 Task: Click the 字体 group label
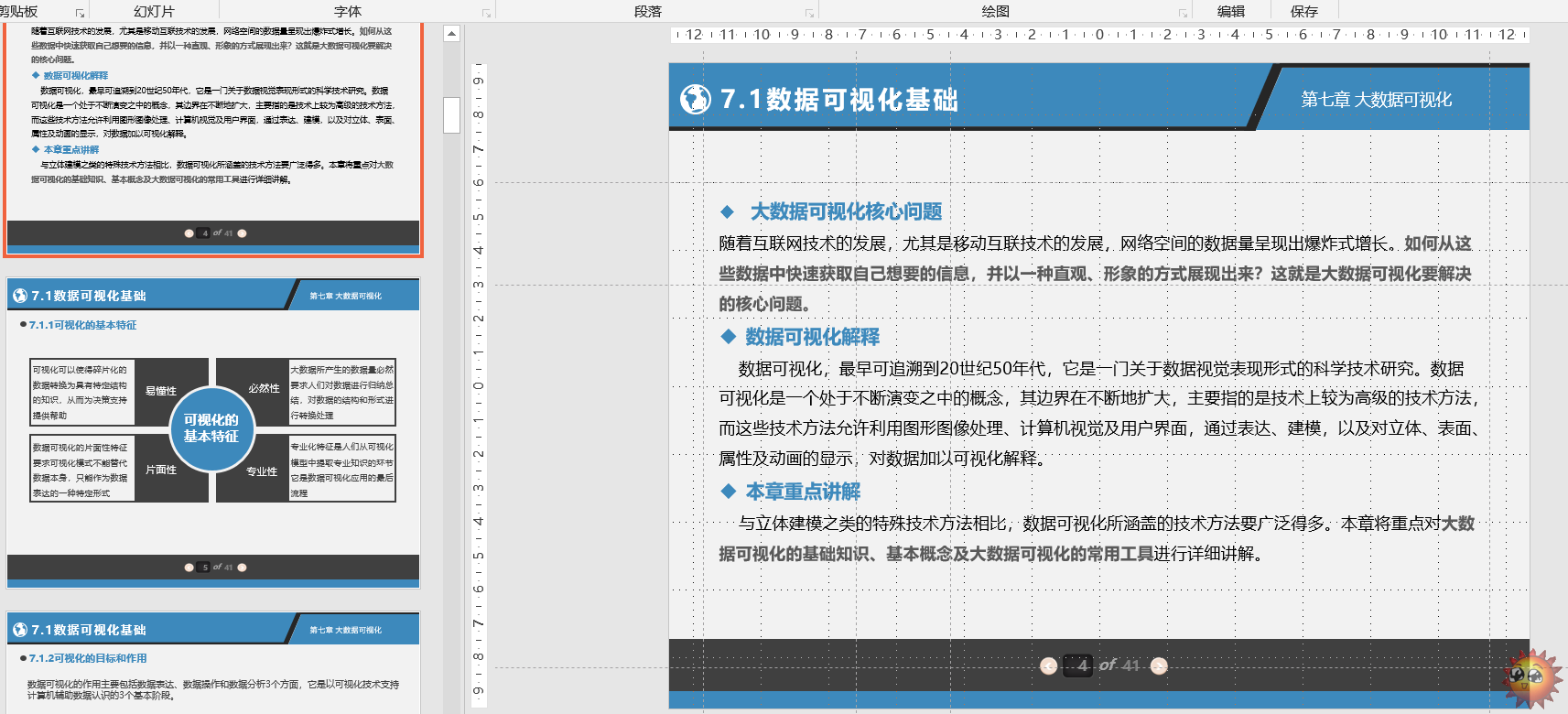(348, 11)
